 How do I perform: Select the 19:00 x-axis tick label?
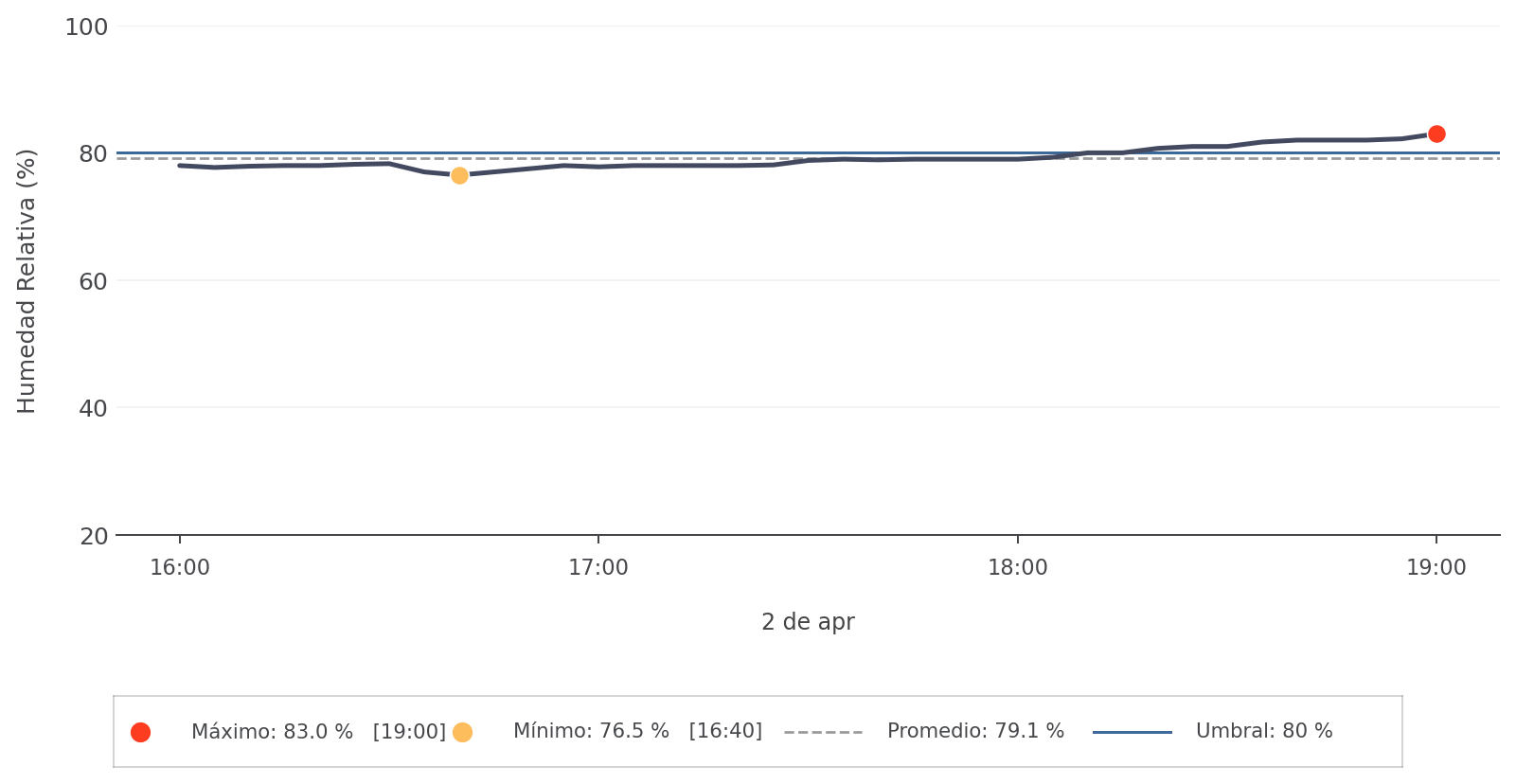tap(1436, 568)
